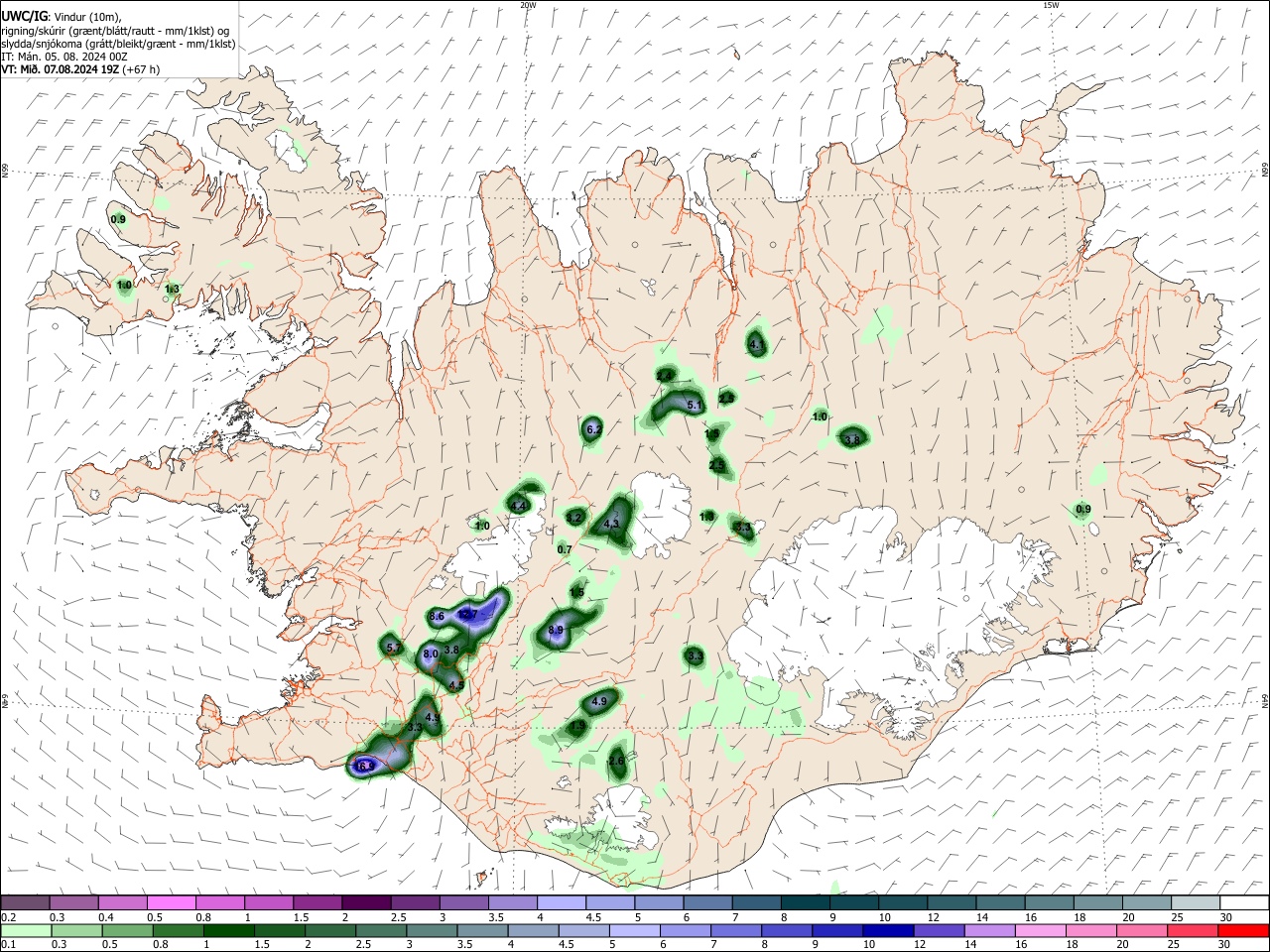Click the 8.9 precipitation value on the map
Image resolution: width=1270 pixels, height=952 pixels.
coord(556,630)
